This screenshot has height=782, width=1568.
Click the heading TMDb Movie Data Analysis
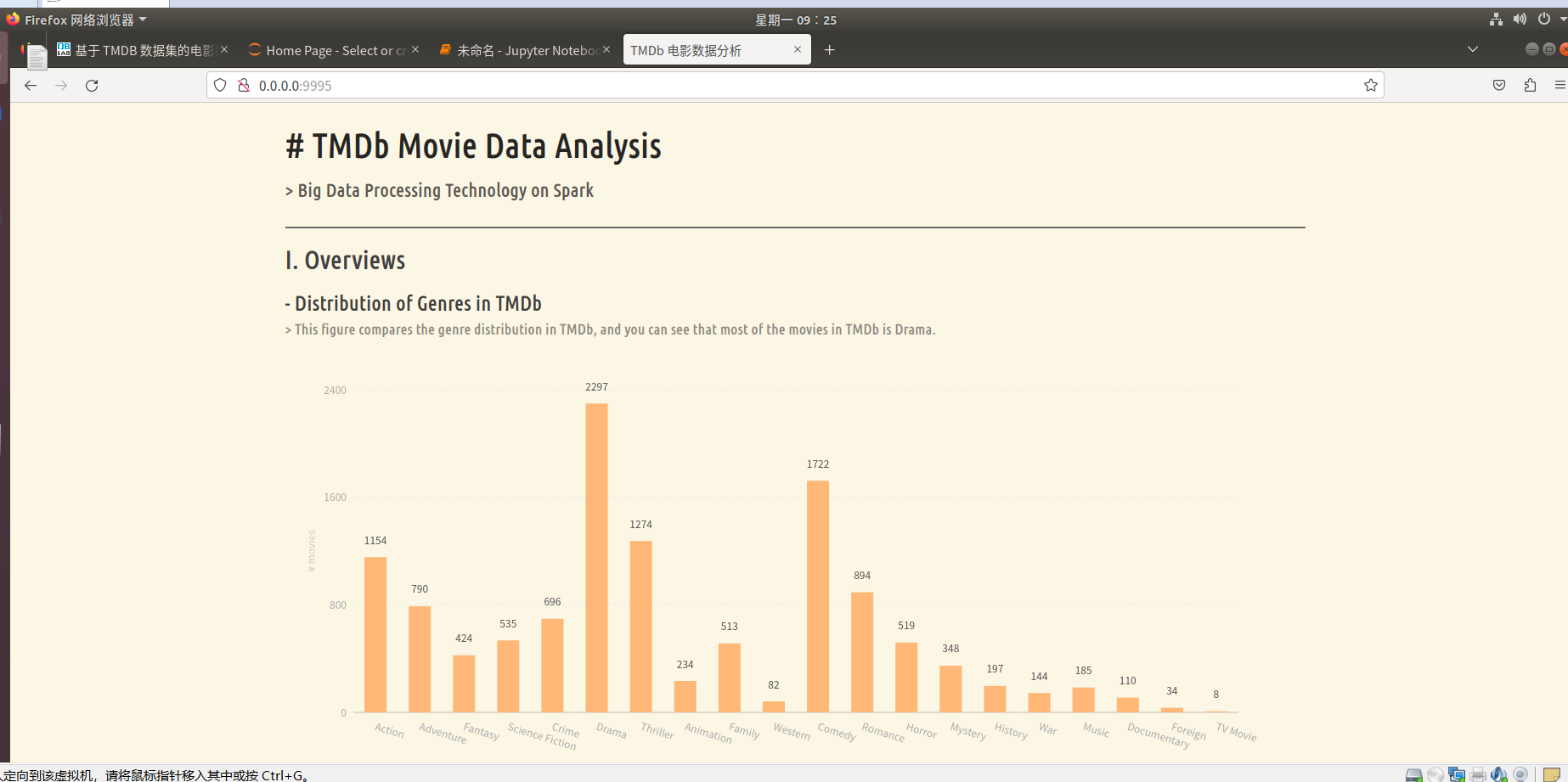click(473, 146)
